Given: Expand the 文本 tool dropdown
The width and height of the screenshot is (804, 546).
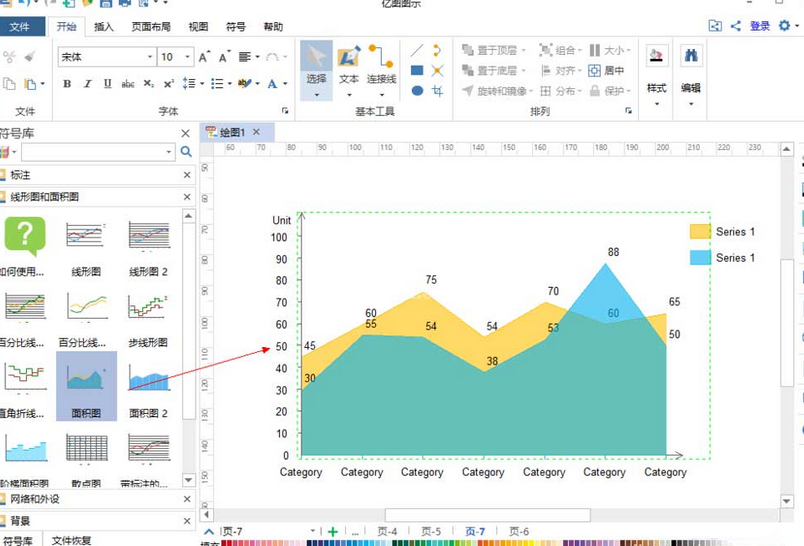Looking at the screenshot, I should click(x=349, y=95).
